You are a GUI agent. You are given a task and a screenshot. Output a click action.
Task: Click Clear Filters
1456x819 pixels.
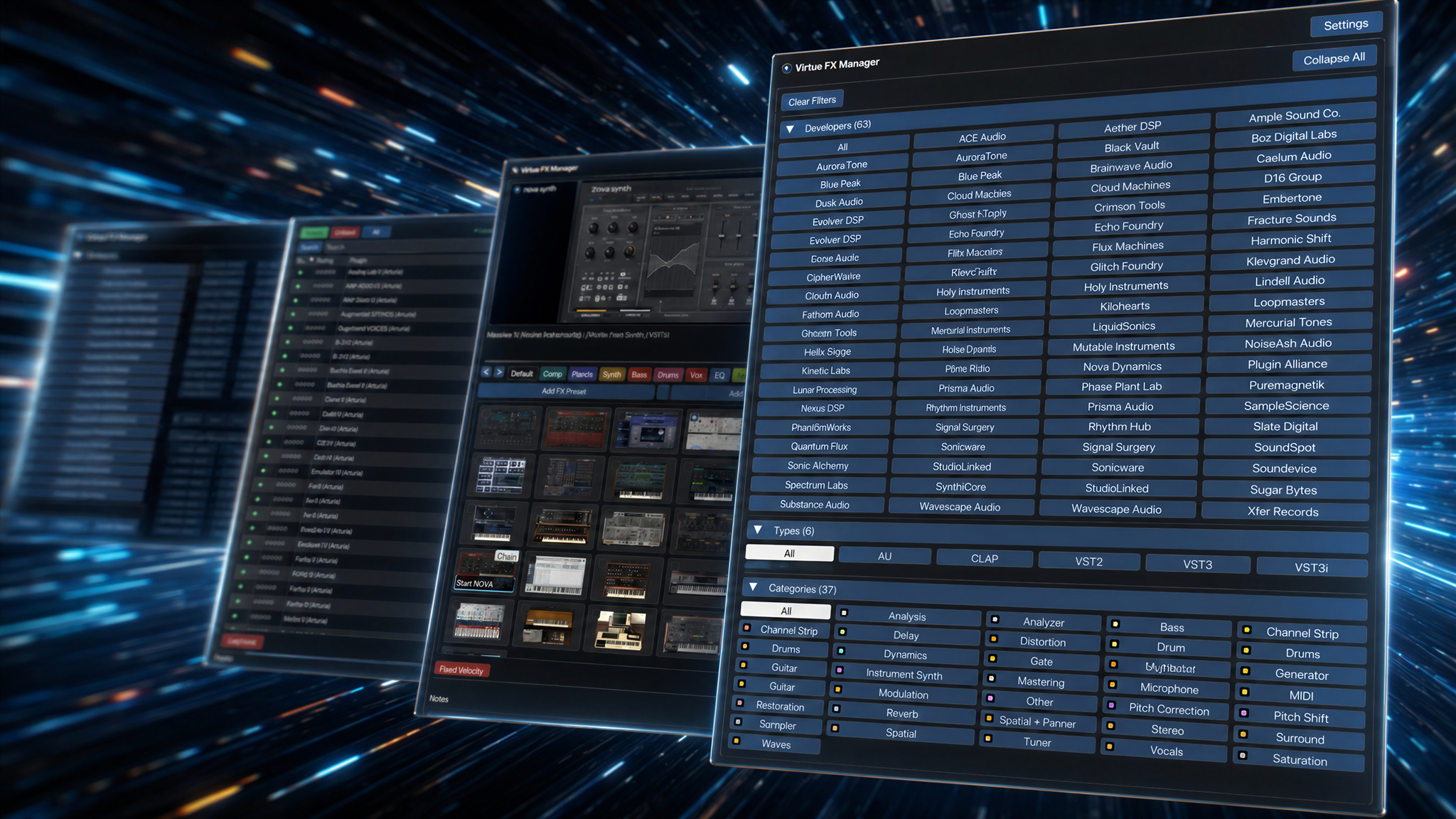coord(812,101)
